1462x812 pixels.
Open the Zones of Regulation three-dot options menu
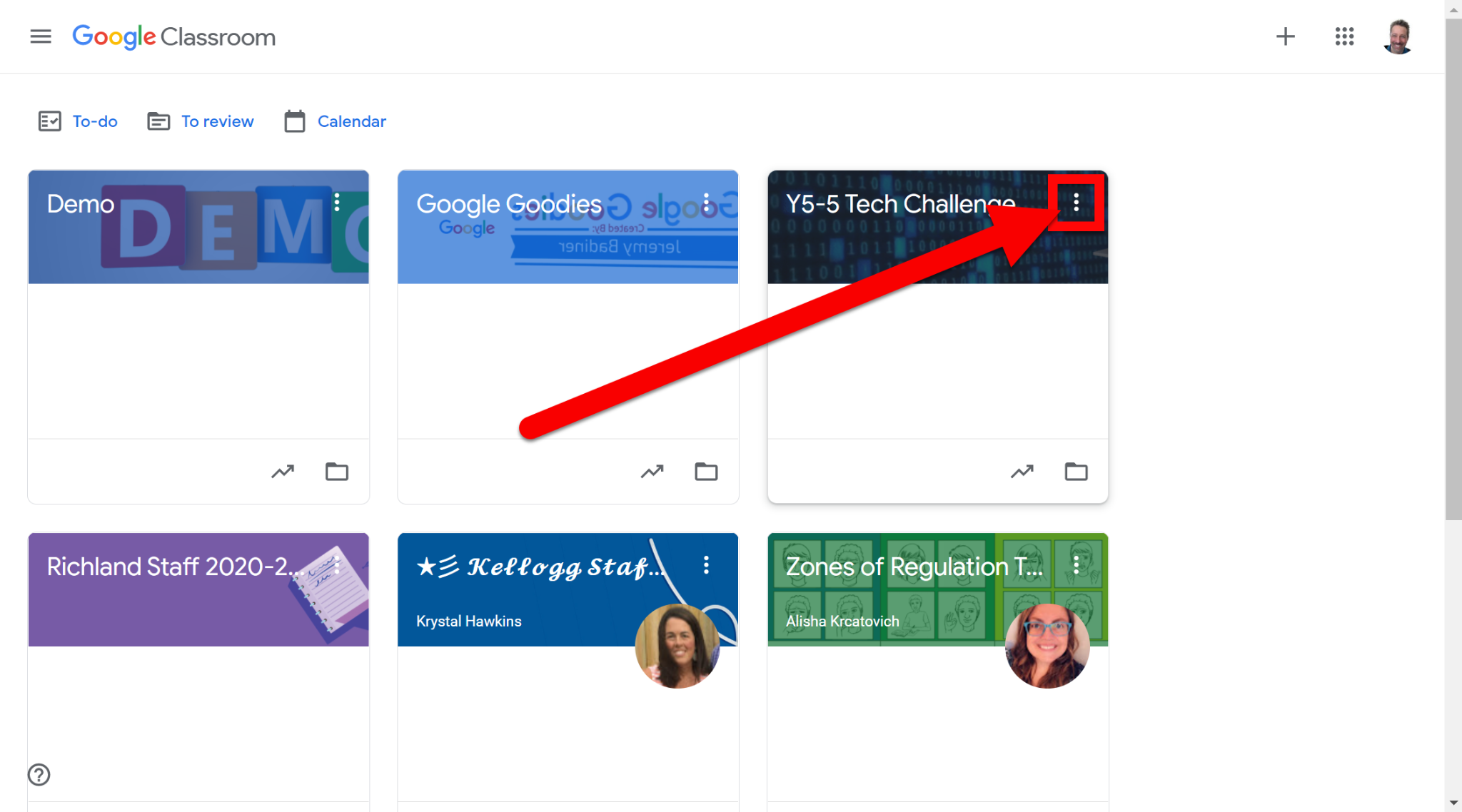pyautogui.click(x=1076, y=565)
